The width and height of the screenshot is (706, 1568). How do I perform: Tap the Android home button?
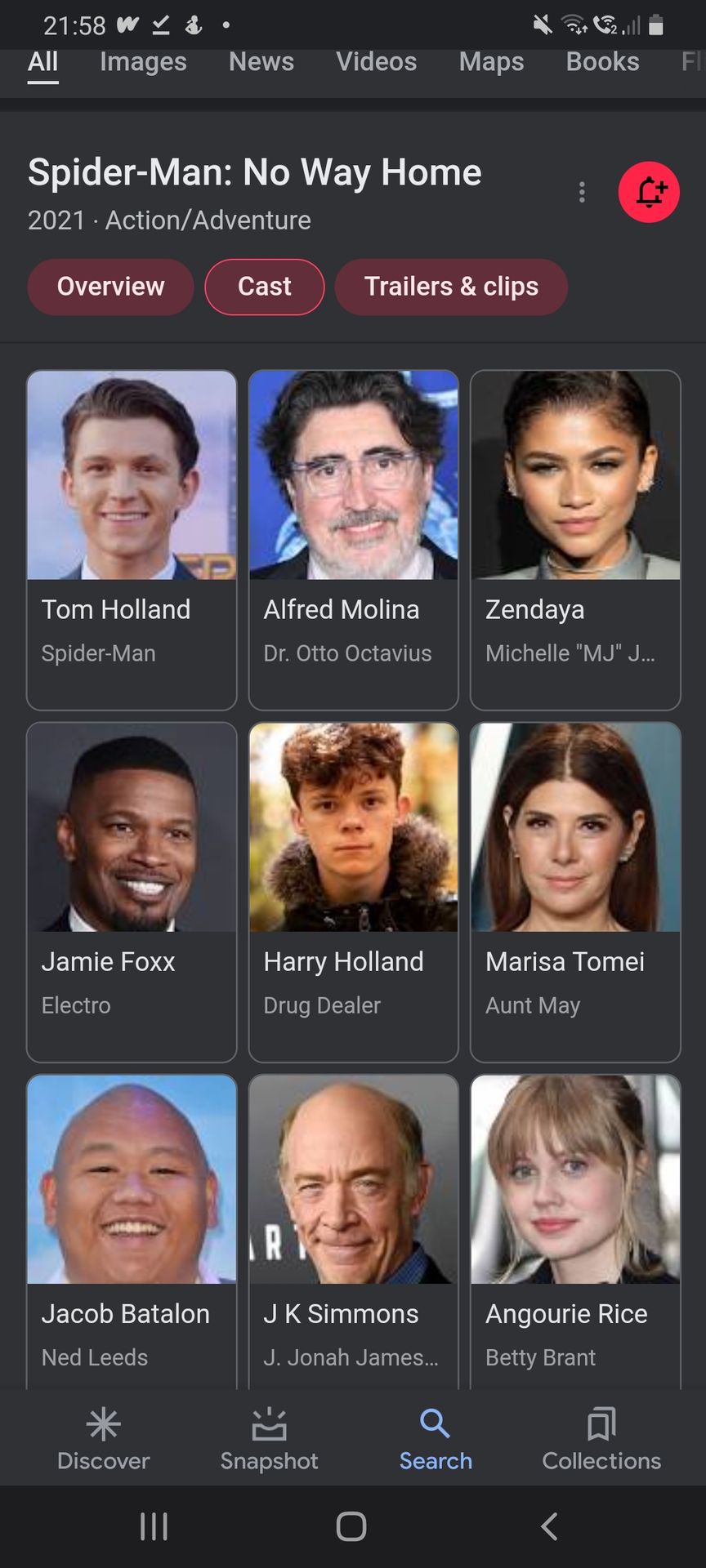(351, 1526)
